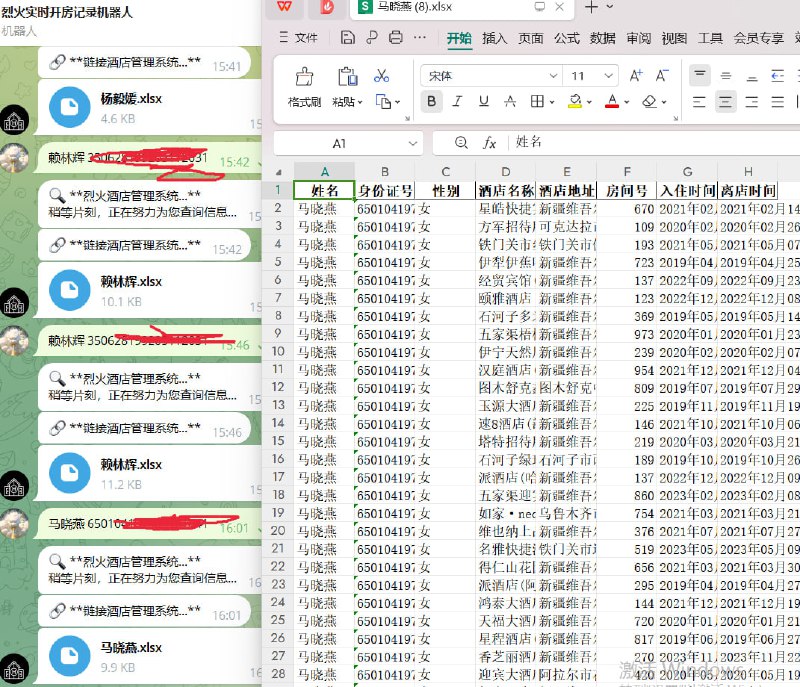The height and width of the screenshot is (687, 800).
Task: Open the font name dropdown showing 宋体
Action: pos(551,73)
